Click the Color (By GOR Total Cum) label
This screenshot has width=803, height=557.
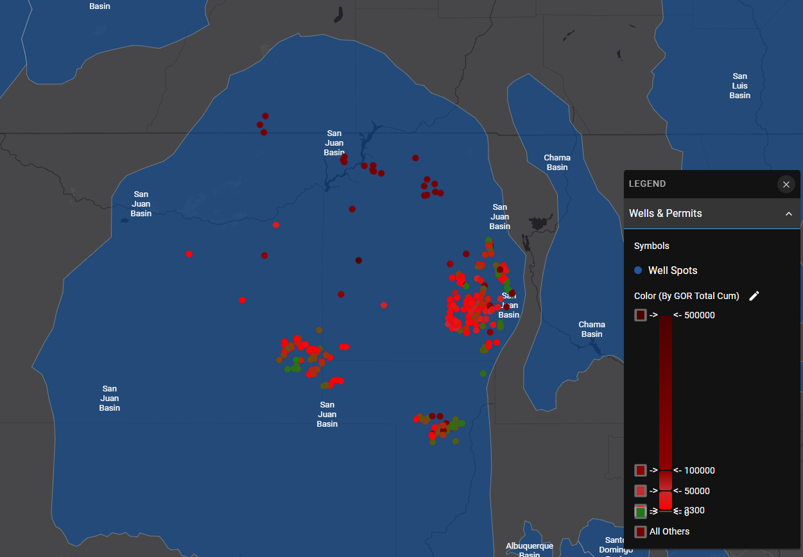point(686,296)
